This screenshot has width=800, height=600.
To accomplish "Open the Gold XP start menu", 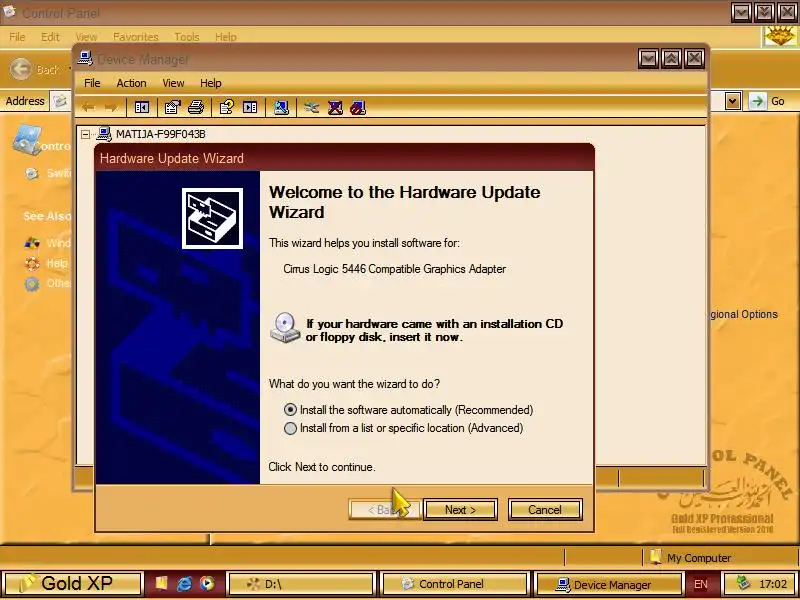I will click(72, 583).
